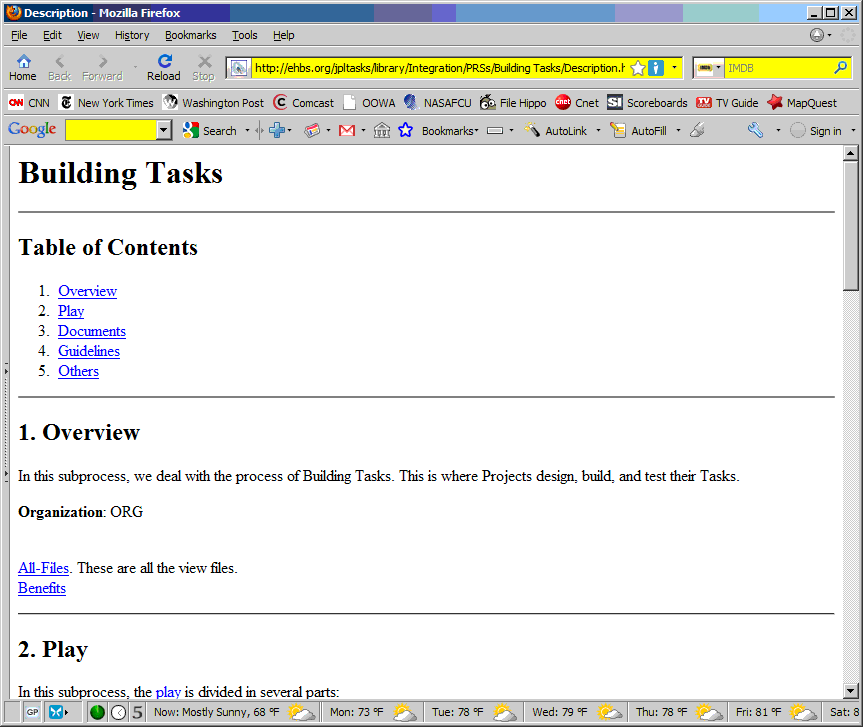Go to Home page via Home icon

click(x=23, y=68)
